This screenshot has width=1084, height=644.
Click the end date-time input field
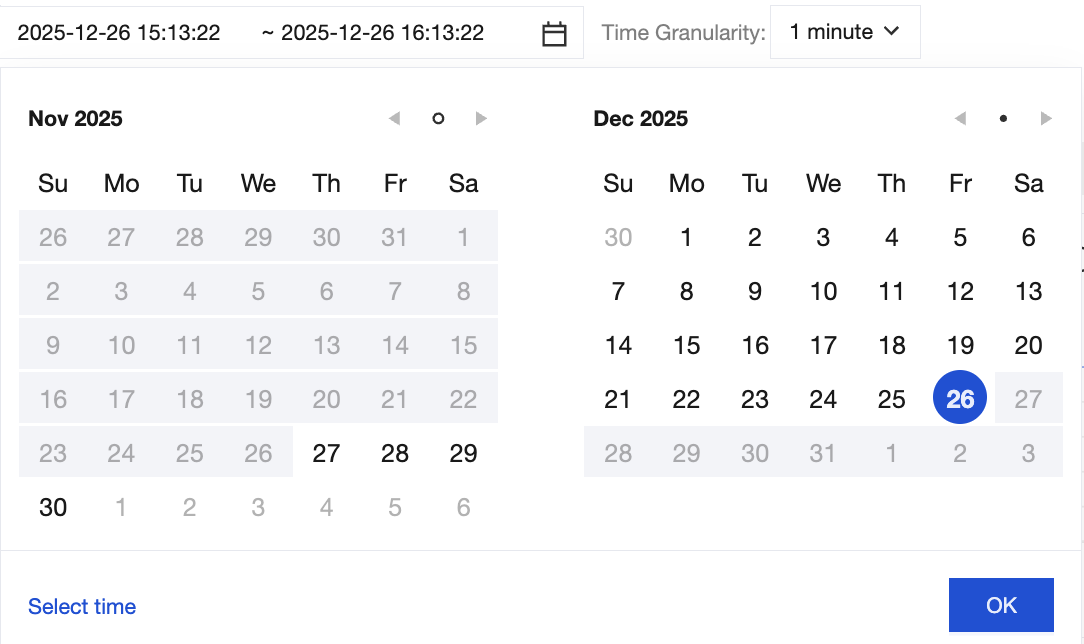(382, 33)
